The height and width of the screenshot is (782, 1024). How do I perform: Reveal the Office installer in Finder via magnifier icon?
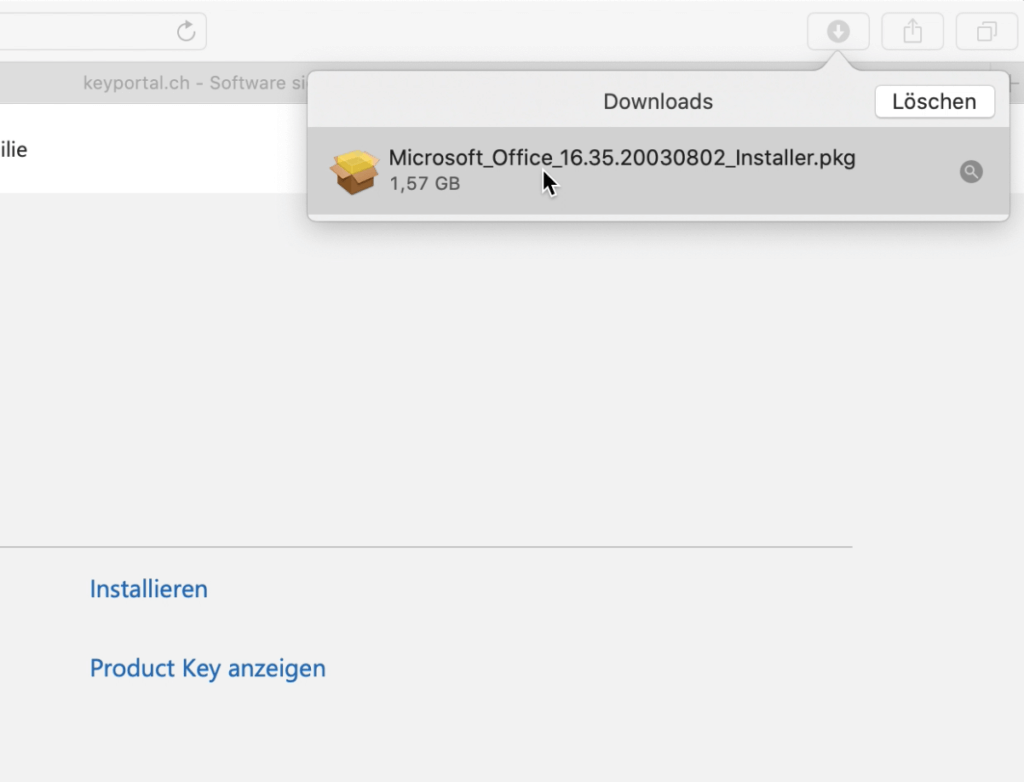pyautogui.click(x=970, y=172)
